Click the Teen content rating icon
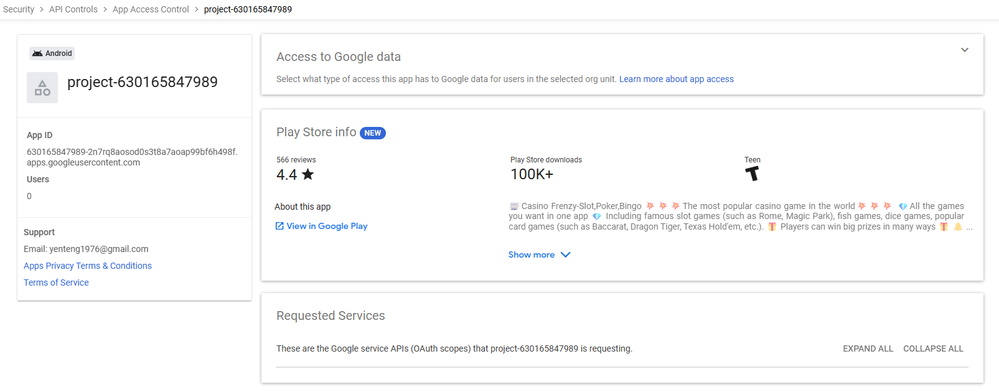999x392 pixels. click(x=752, y=174)
